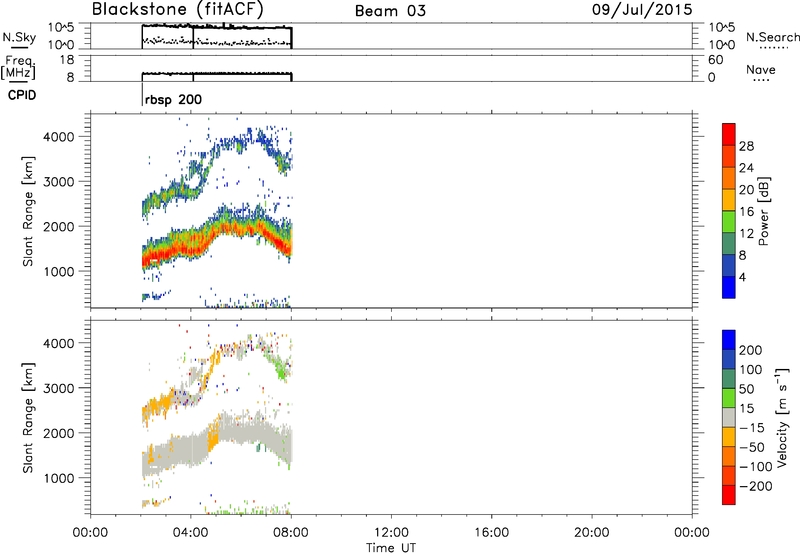The width and height of the screenshot is (800, 554).
Task: Click the N.Search legend label
Action: [773, 37]
